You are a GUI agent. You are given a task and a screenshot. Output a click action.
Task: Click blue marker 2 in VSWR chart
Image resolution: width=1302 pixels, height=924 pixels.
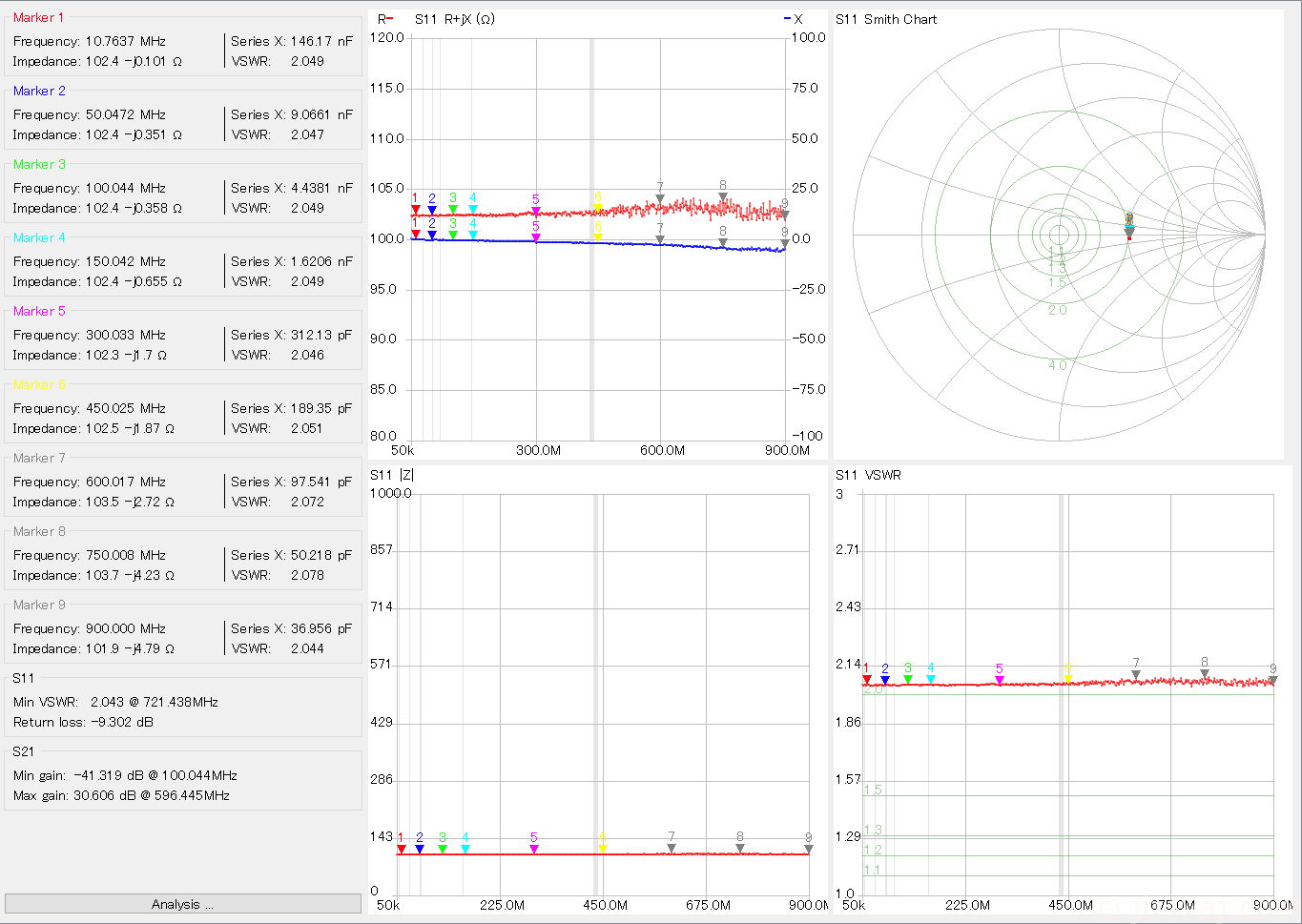(885, 679)
